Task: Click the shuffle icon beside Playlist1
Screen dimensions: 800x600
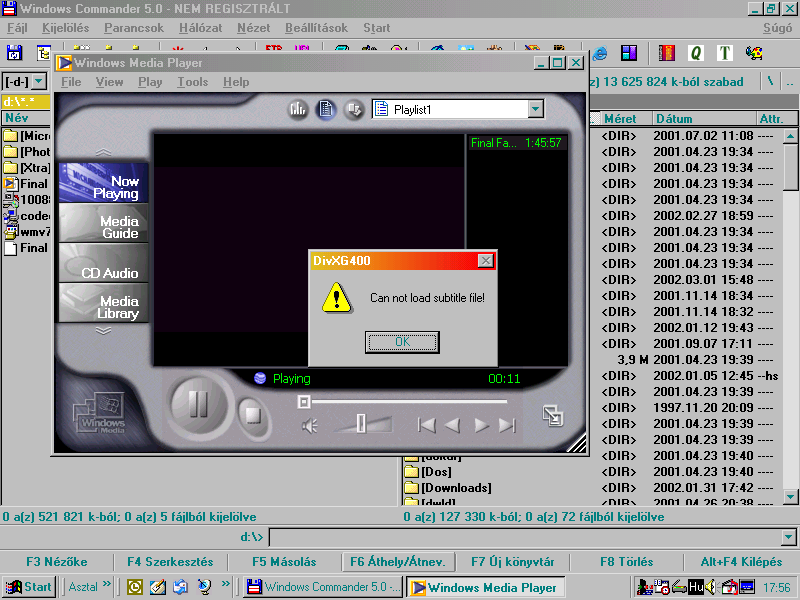Action: 353,109
